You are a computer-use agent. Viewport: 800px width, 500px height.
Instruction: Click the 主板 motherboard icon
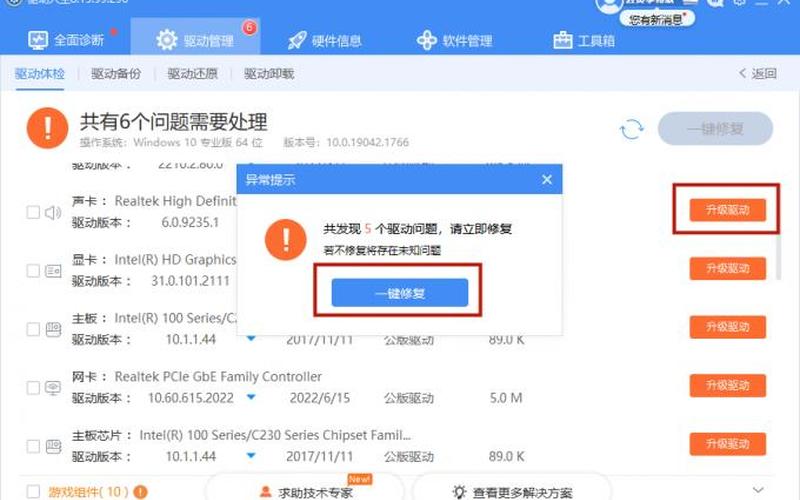[x=53, y=330]
